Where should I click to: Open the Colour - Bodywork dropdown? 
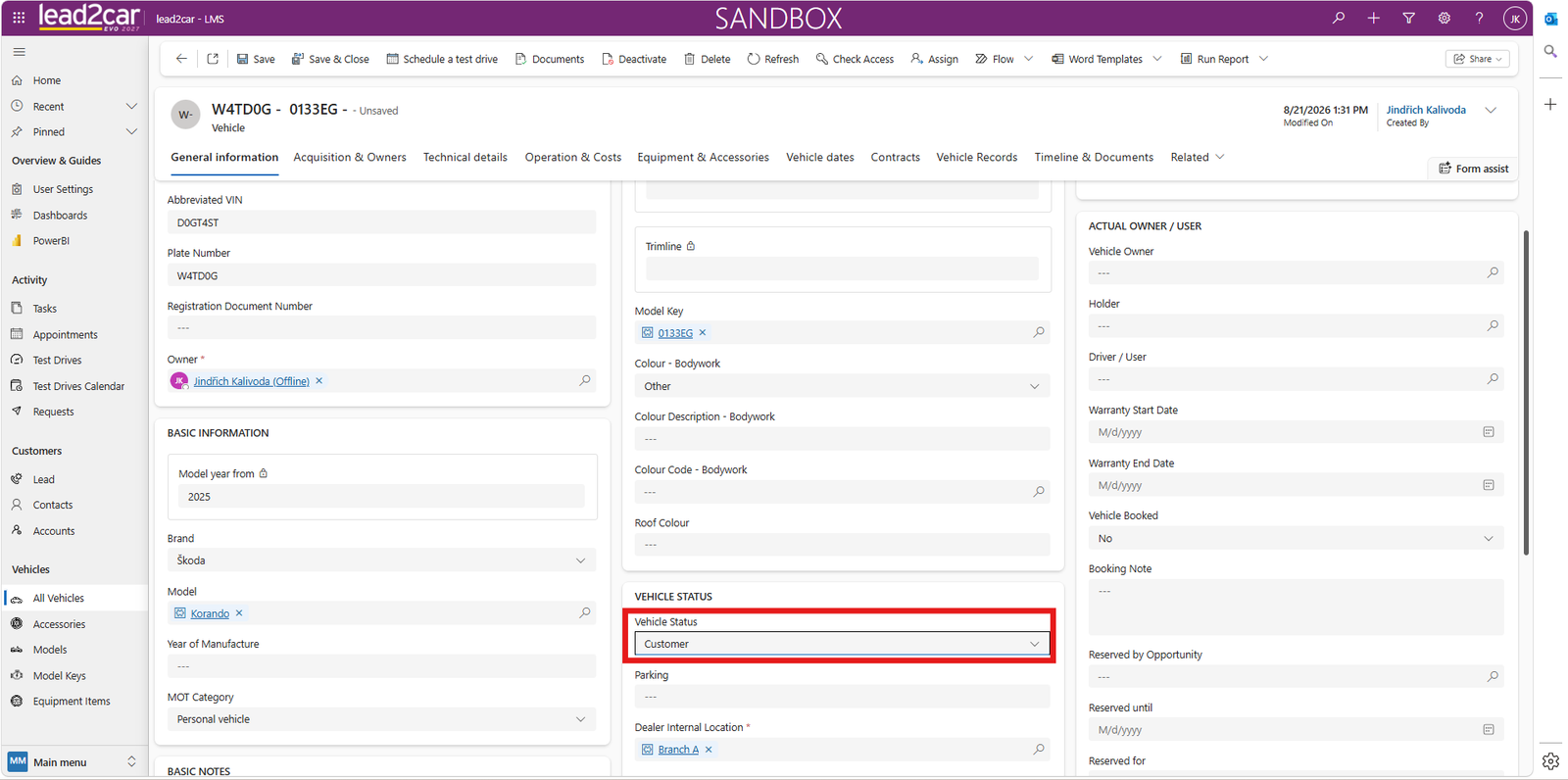(842, 386)
